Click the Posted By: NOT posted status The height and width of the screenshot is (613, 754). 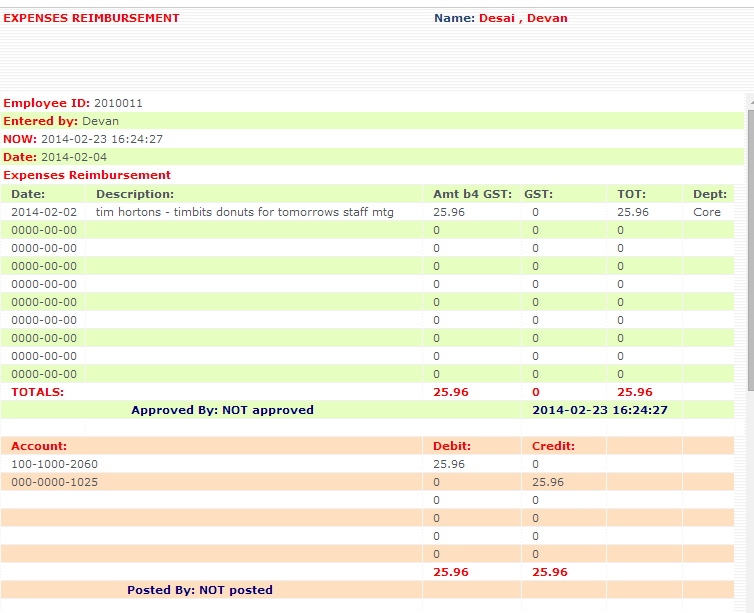(199, 590)
